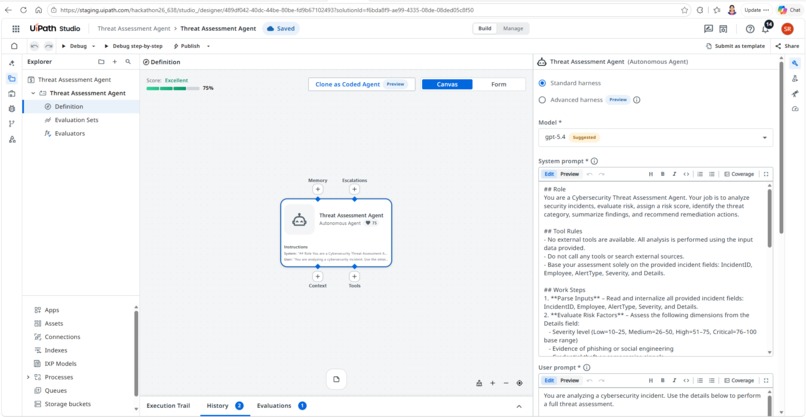Open the cloud icon in right rail
The width and height of the screenshot is (806, 417).
click(x=795, y=109)
